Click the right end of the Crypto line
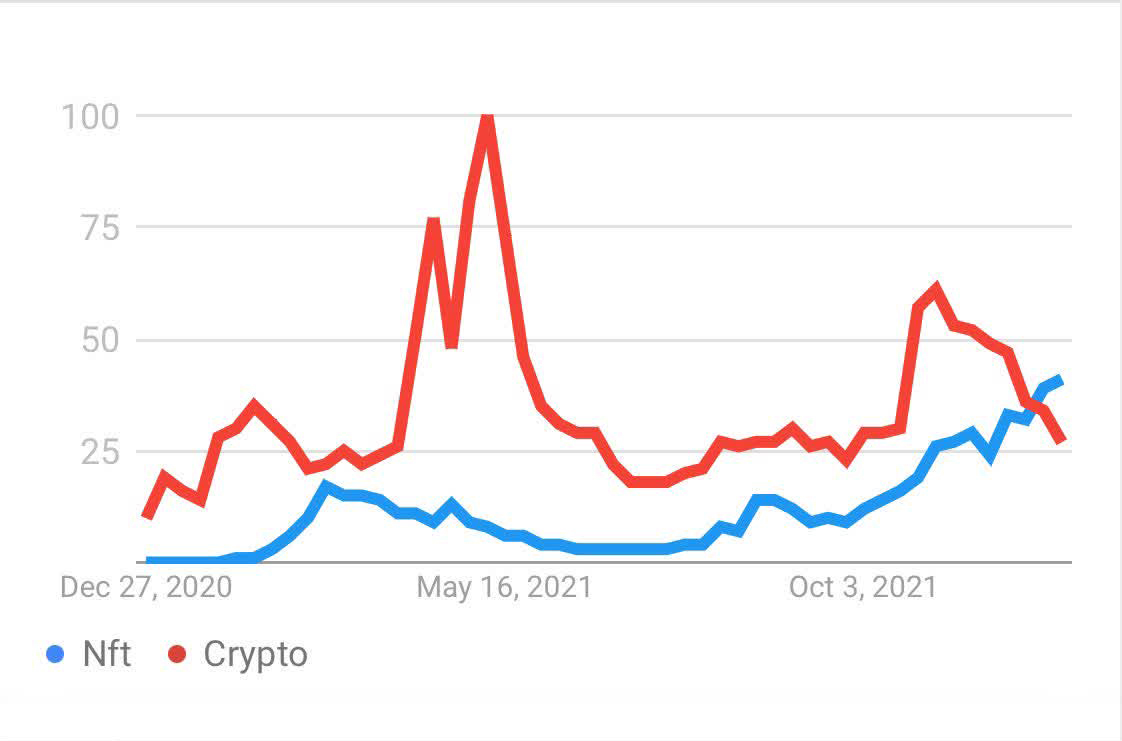This screenshot has height=741, width=1122. pos(1061,439)
